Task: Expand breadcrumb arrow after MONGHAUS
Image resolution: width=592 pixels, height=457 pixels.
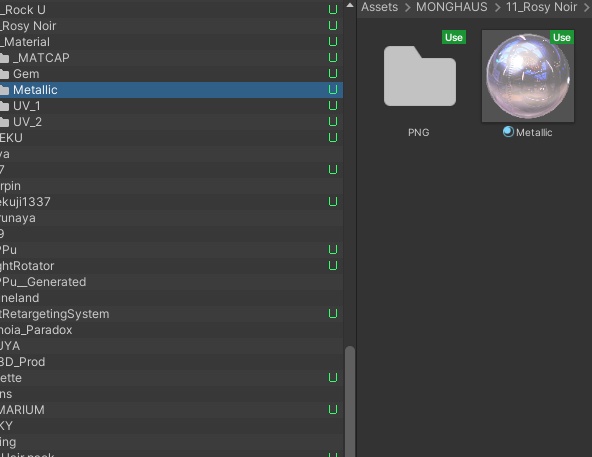Action: tap(497, 7)
